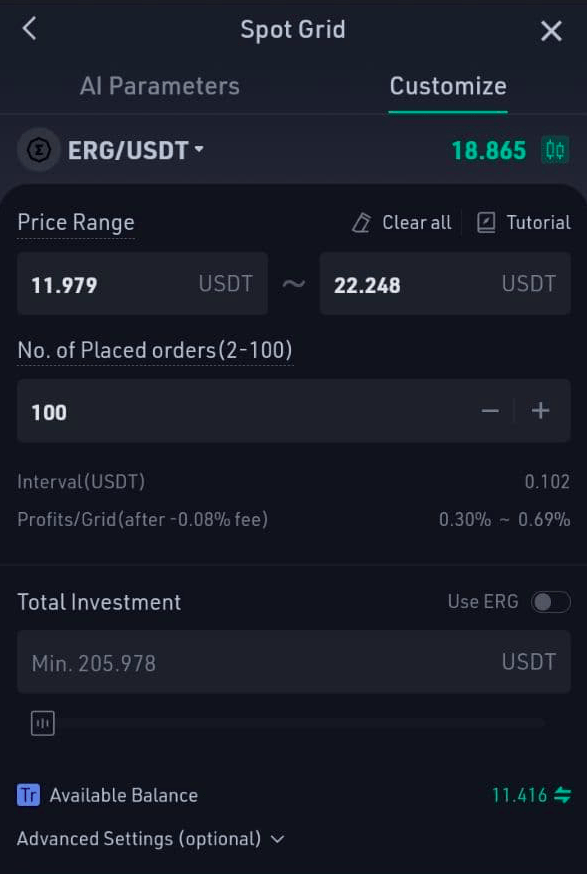Decrease placed orders with the minus button
The width and height of the screenshot is (587, 874).
[490, 410]
